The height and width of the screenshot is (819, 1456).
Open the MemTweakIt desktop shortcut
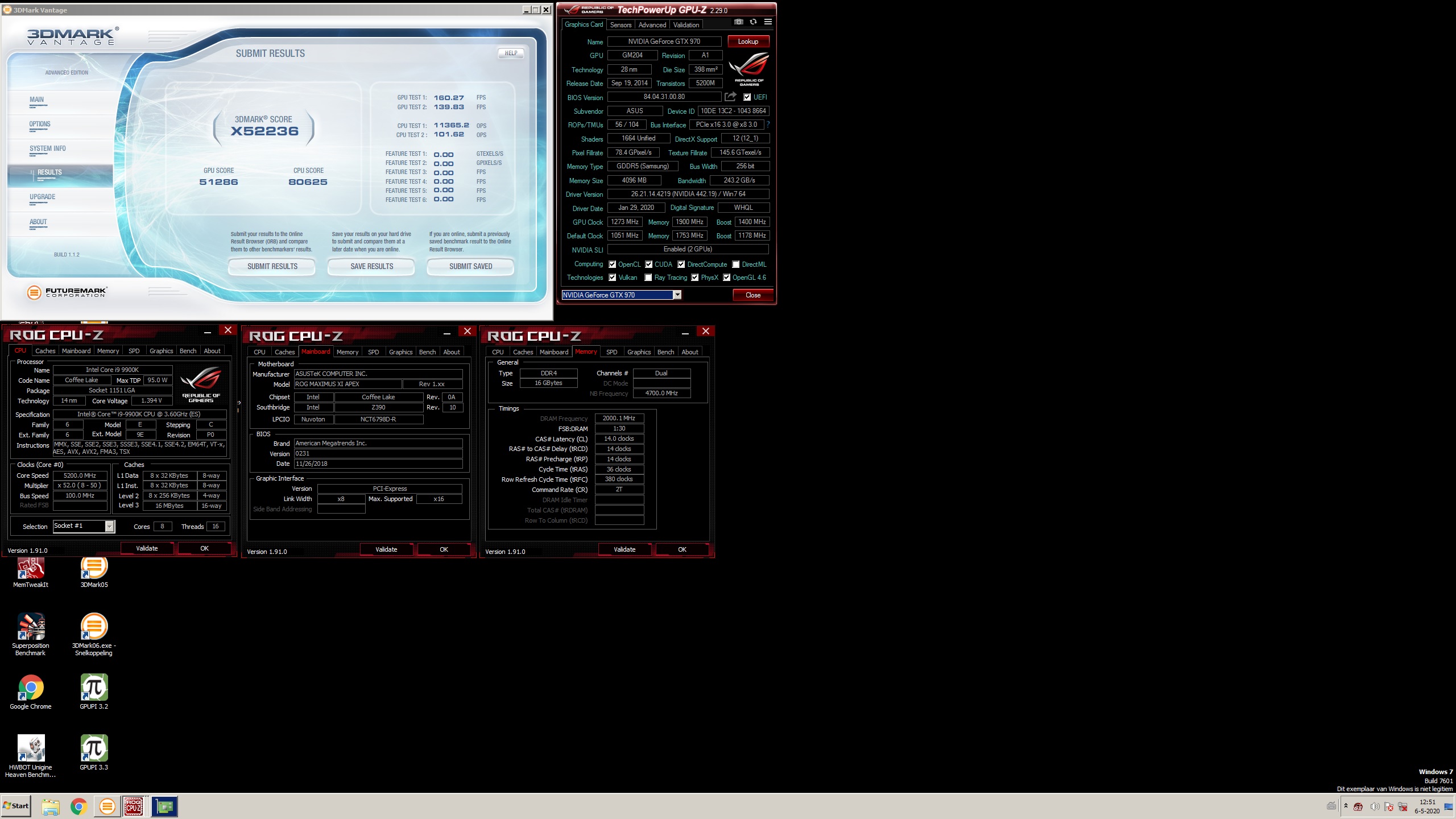point(31,572)
